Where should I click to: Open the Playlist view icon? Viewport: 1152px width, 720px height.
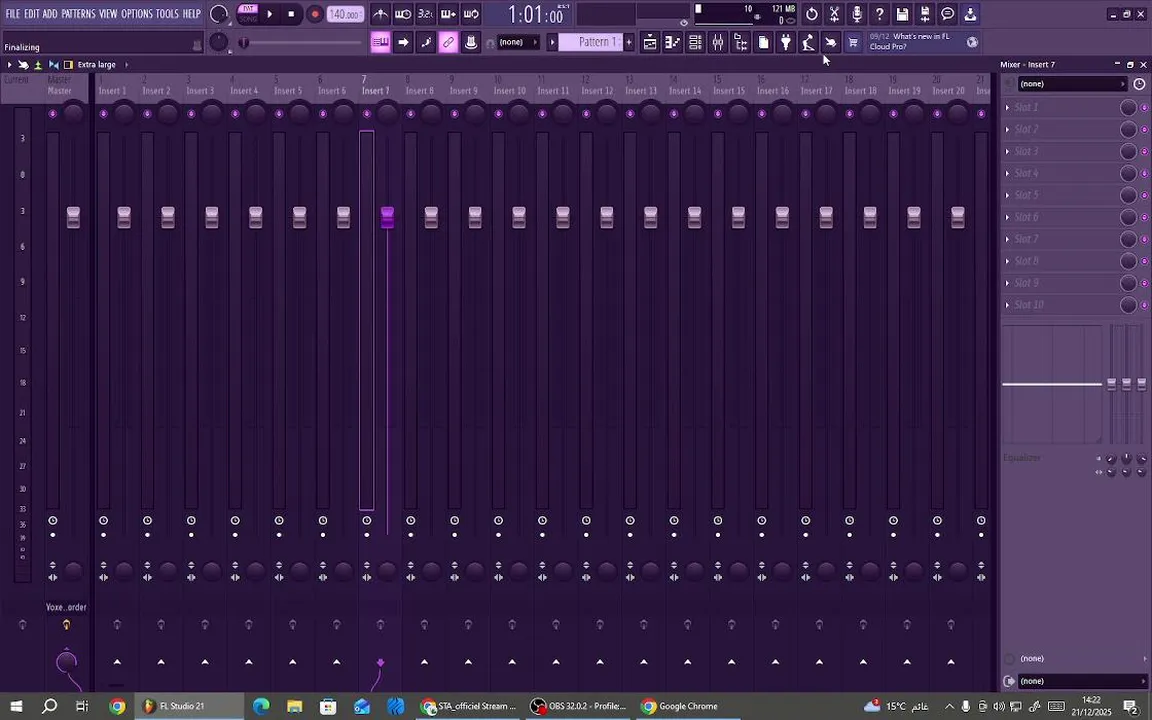point(650,43)
